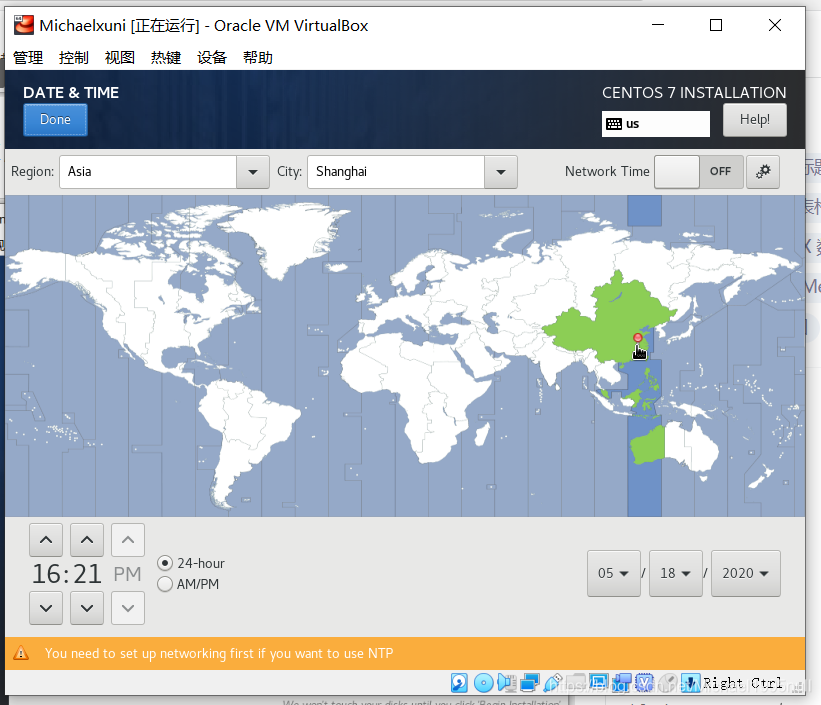Click the Help! button
Image resolution: width=821 pixels, height=705 pixels.
[x=755, y=120]
